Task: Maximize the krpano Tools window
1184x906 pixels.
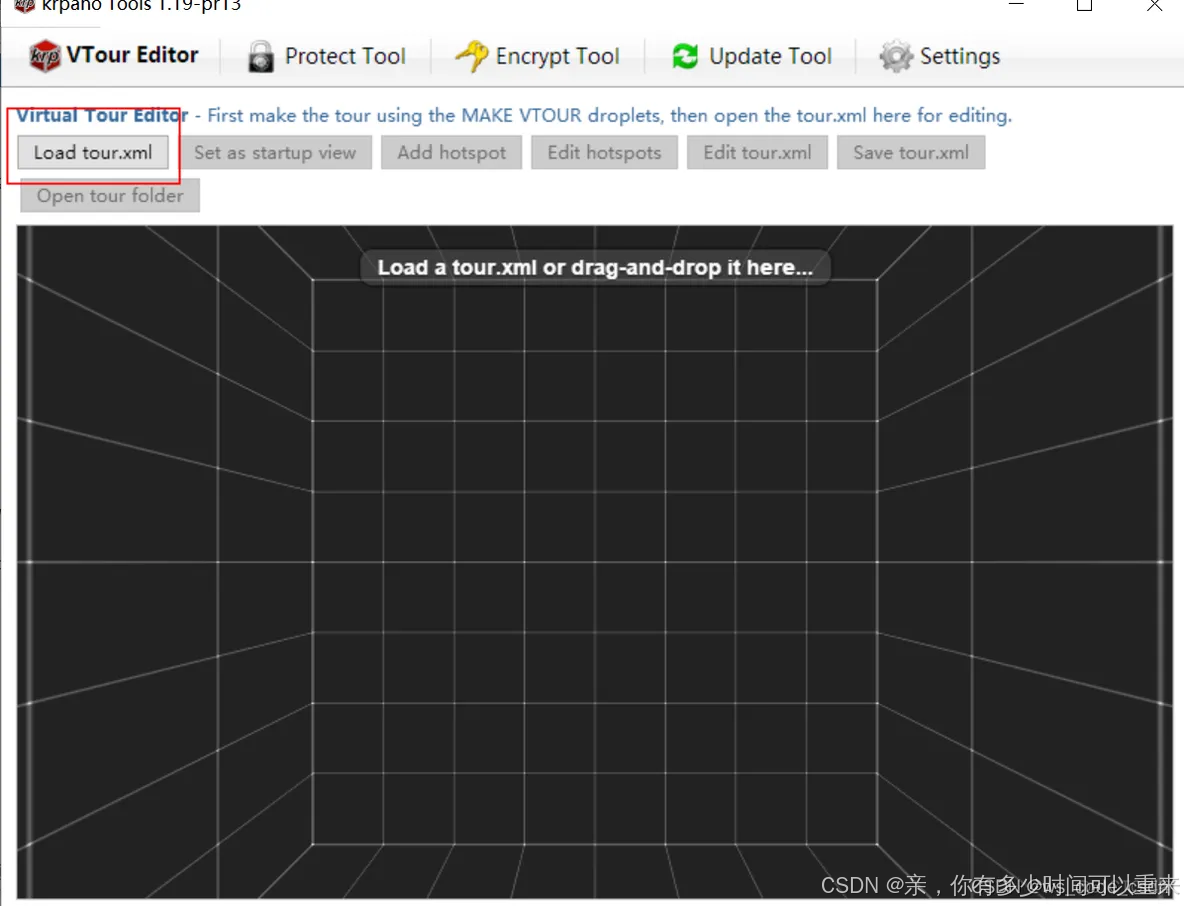Action: (x=1084, y=6)
